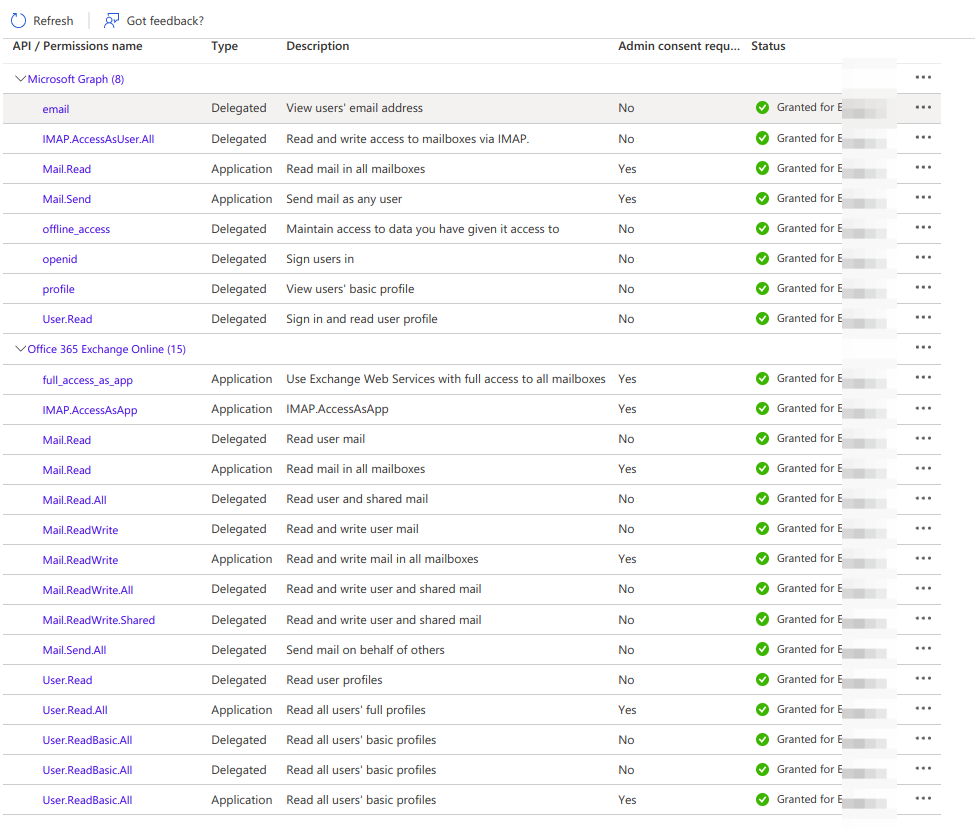
Task: Open the ellipsis menu for the email row
Action: tap(923, 107)
